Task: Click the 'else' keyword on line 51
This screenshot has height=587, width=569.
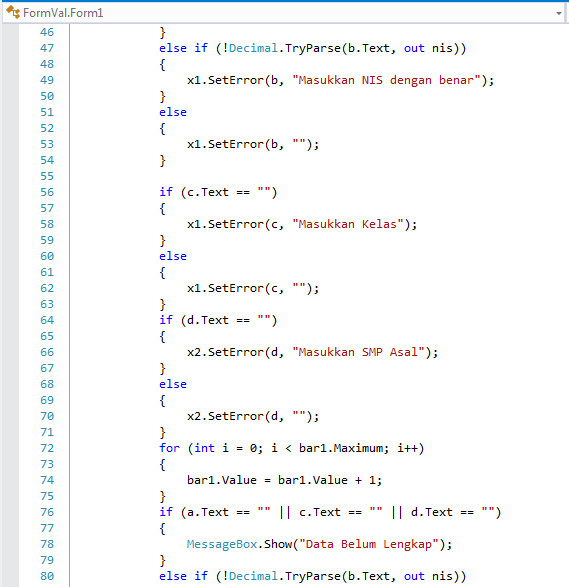Action: 173,112
